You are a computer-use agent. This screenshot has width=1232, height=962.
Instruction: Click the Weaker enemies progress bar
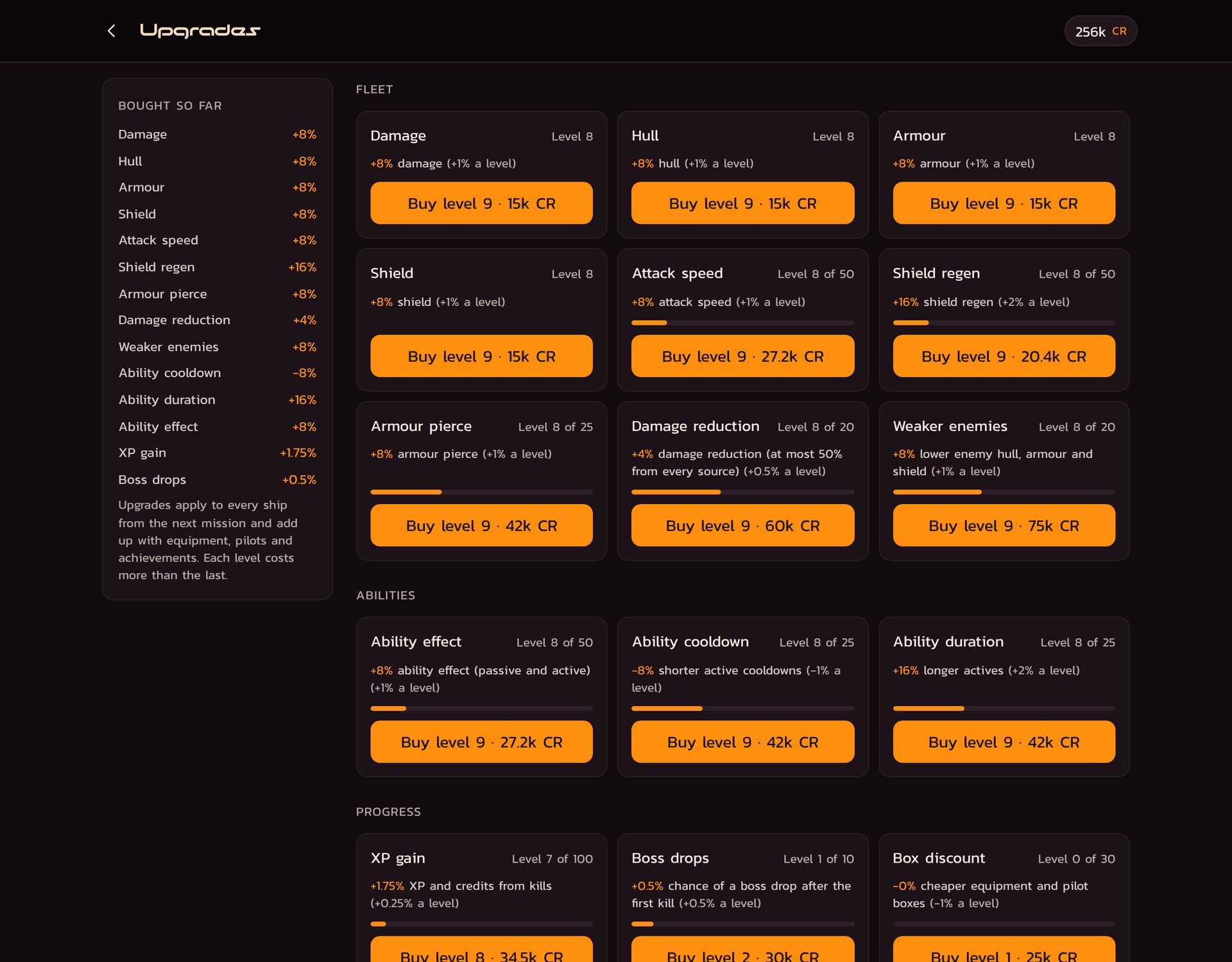click(x=1004, y=492)
